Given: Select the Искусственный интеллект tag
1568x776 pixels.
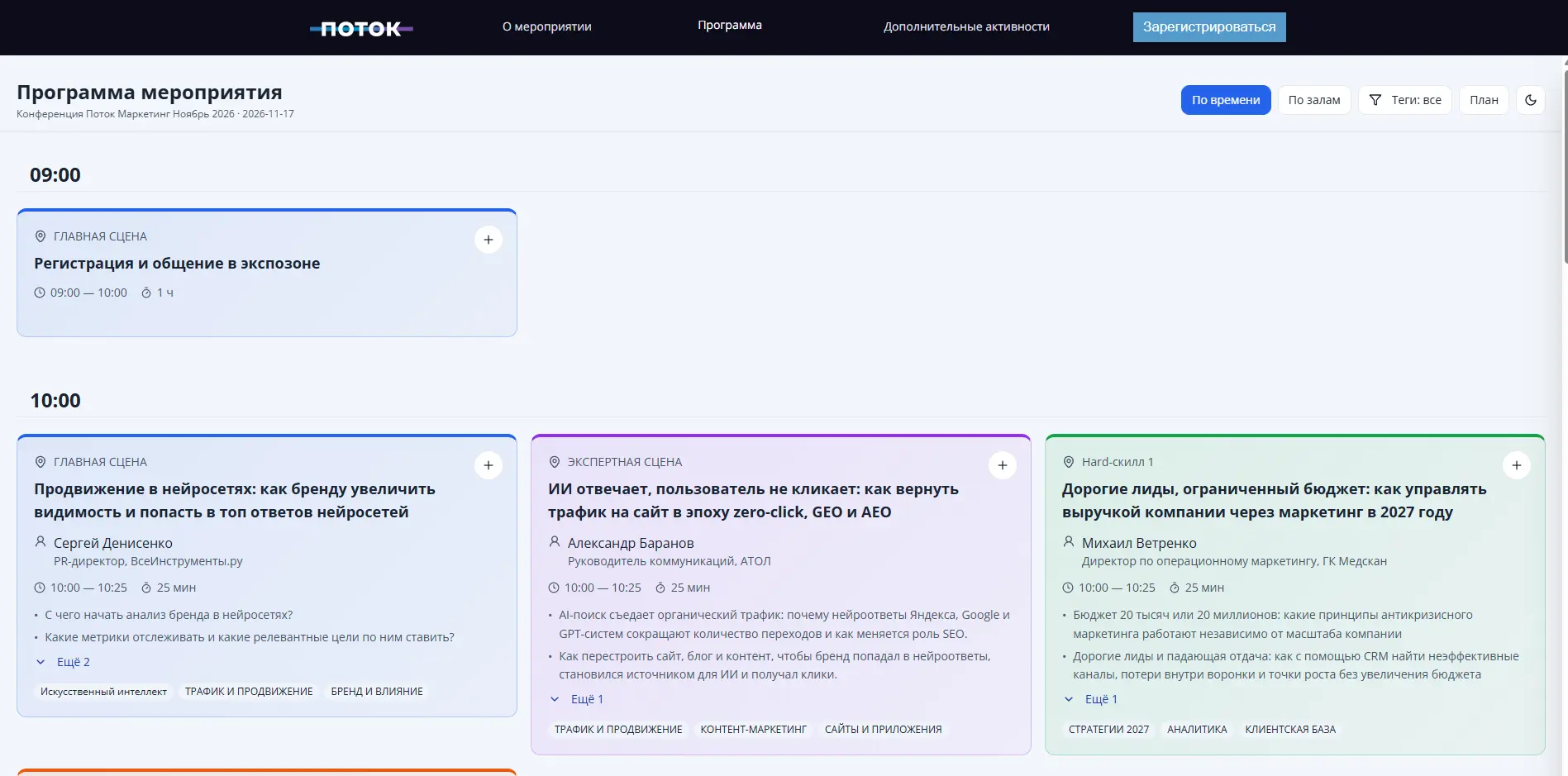Looking at the screenshot, I should coord(103,692).
